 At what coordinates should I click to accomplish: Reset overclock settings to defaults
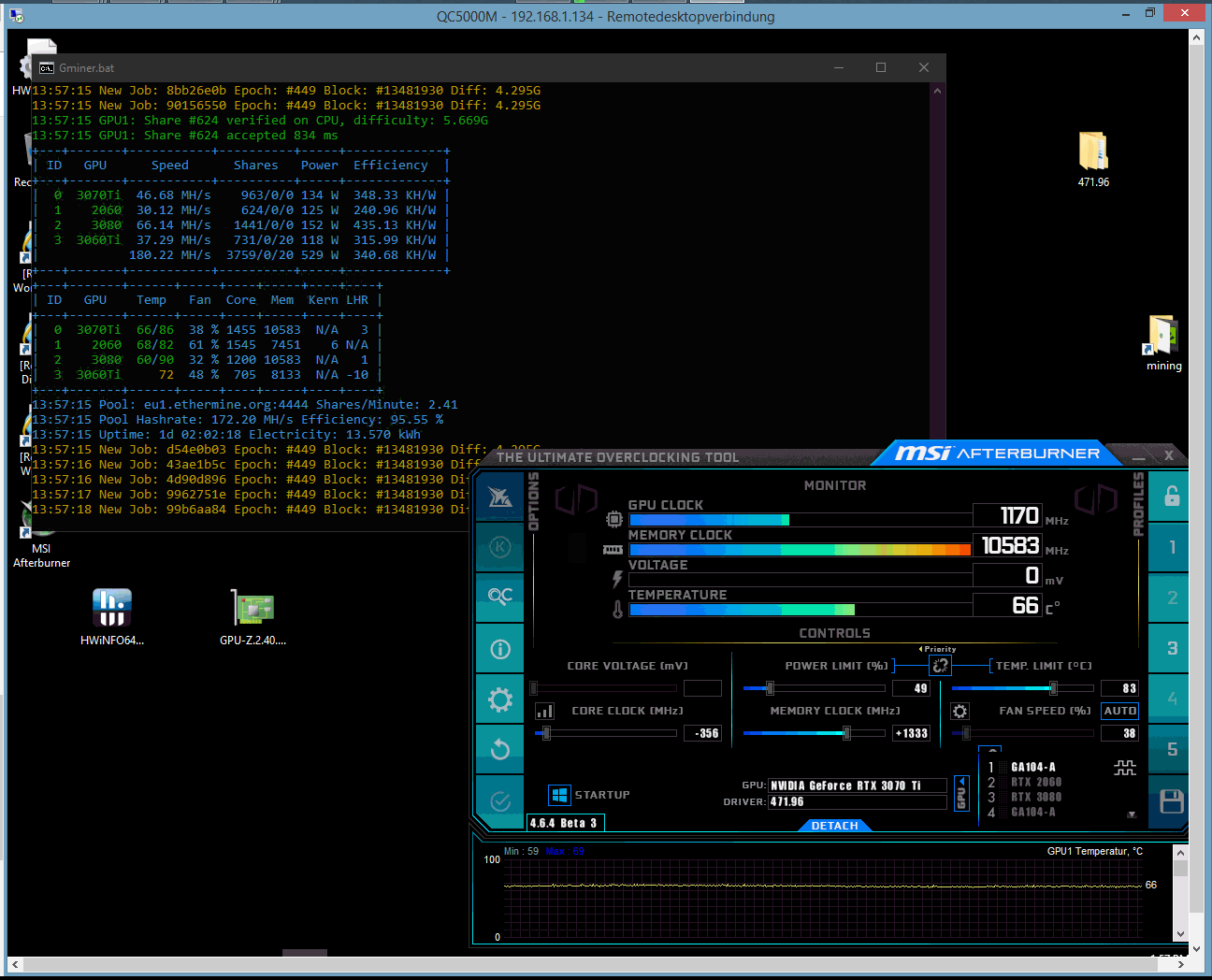(499, 749)
